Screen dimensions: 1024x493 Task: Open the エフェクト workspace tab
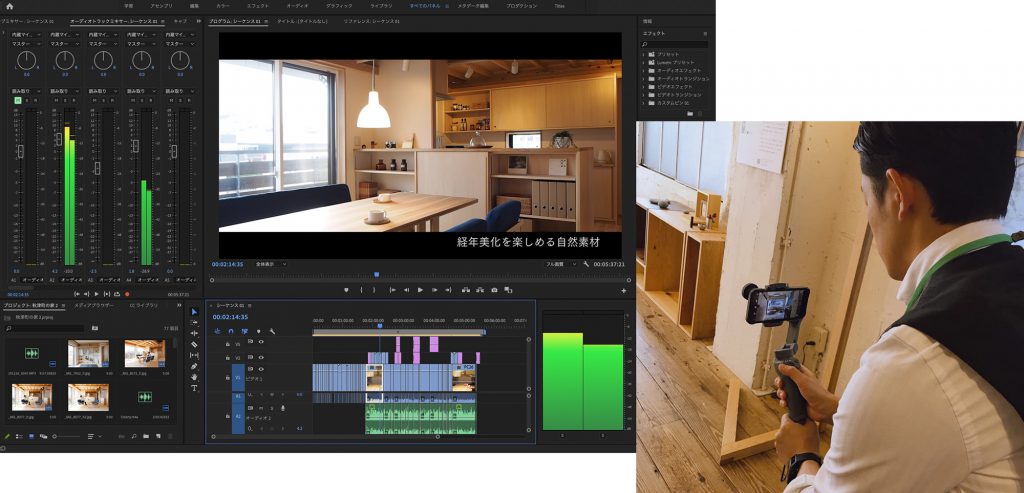(257, 6)
